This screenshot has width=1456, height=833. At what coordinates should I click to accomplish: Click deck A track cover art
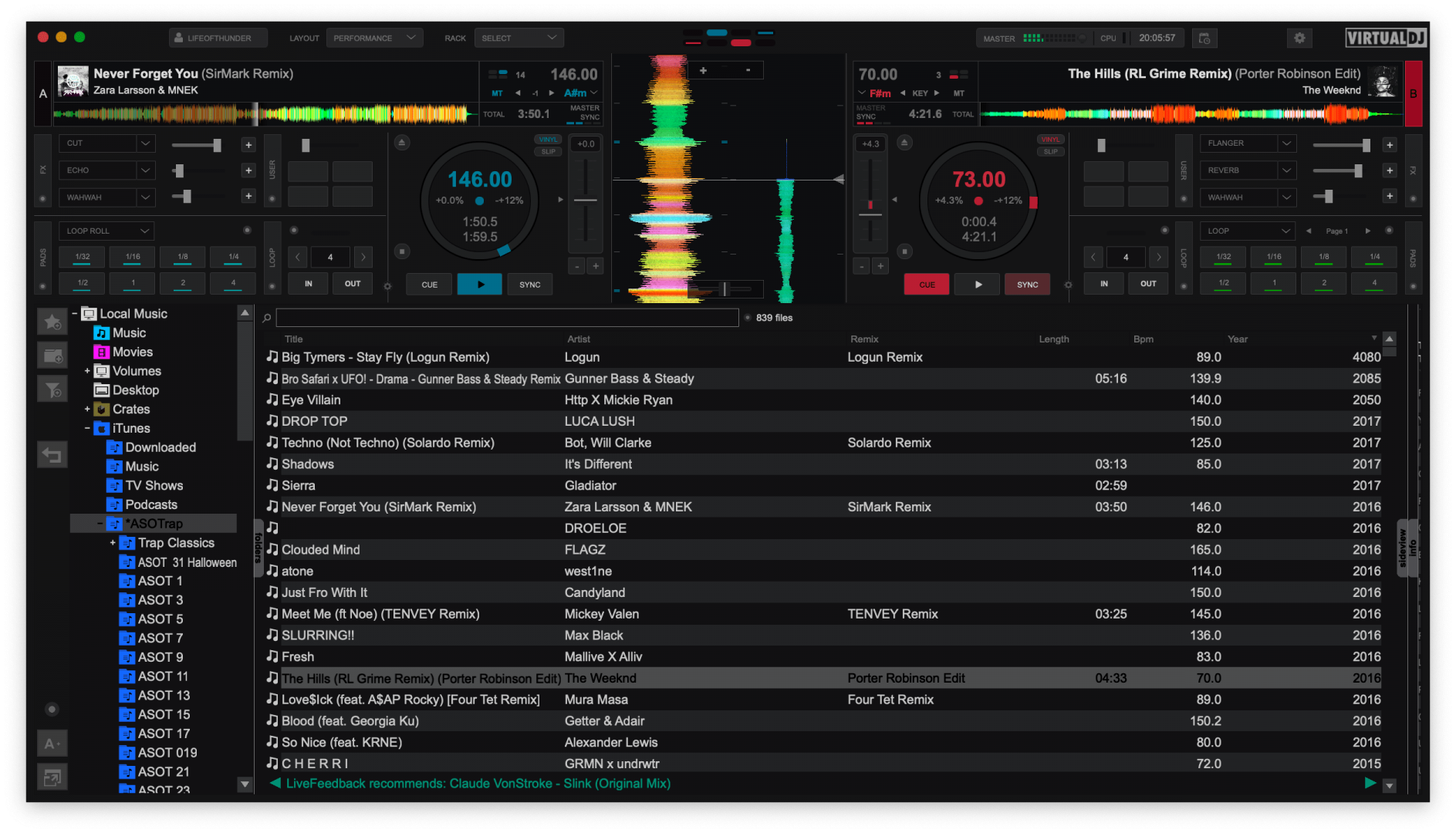(73, 81)
